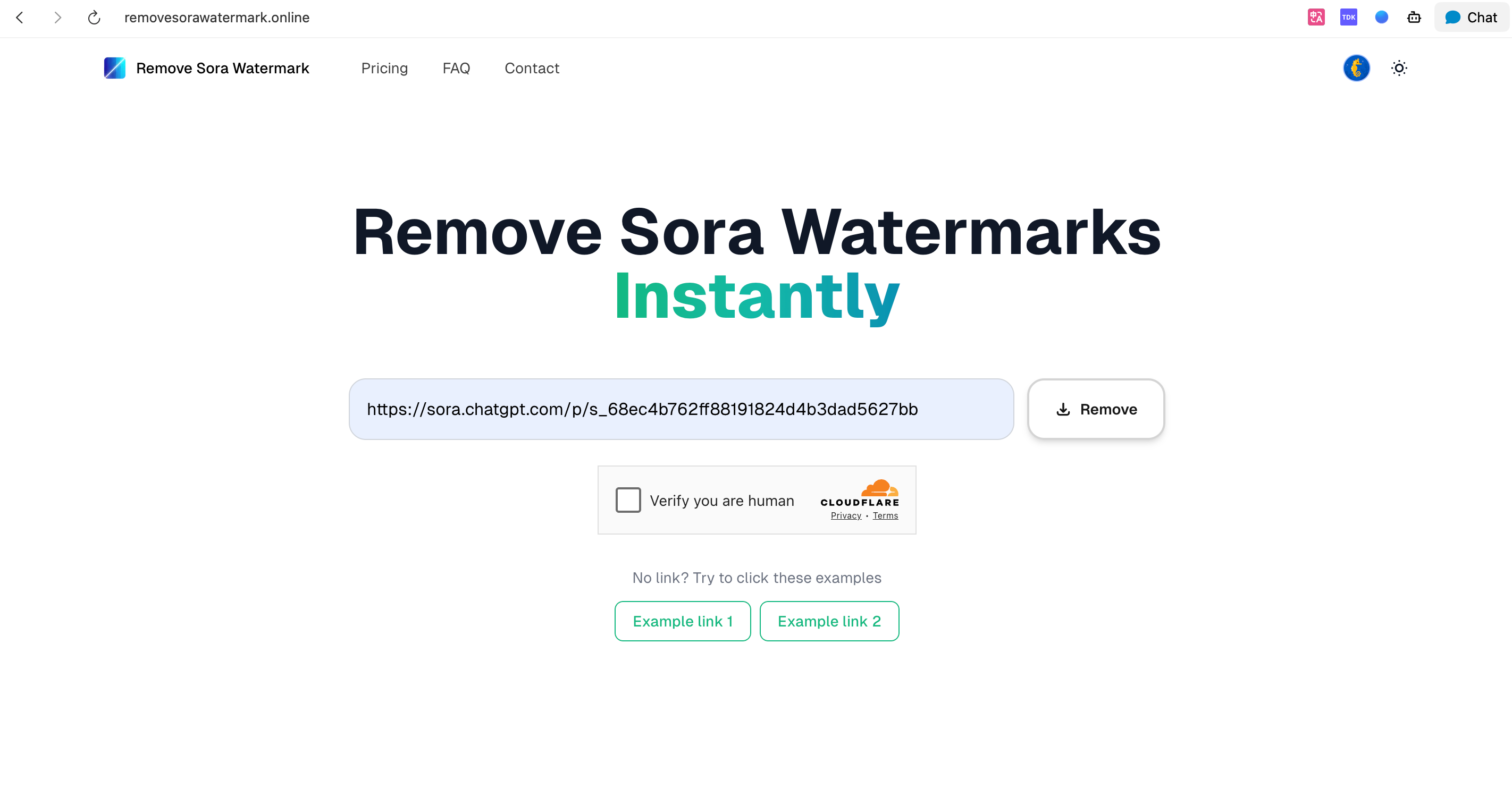The height and width of the screenshot is (796, 1512).
Task: Click the seahorse user avatar
Action: point(1356,68)
